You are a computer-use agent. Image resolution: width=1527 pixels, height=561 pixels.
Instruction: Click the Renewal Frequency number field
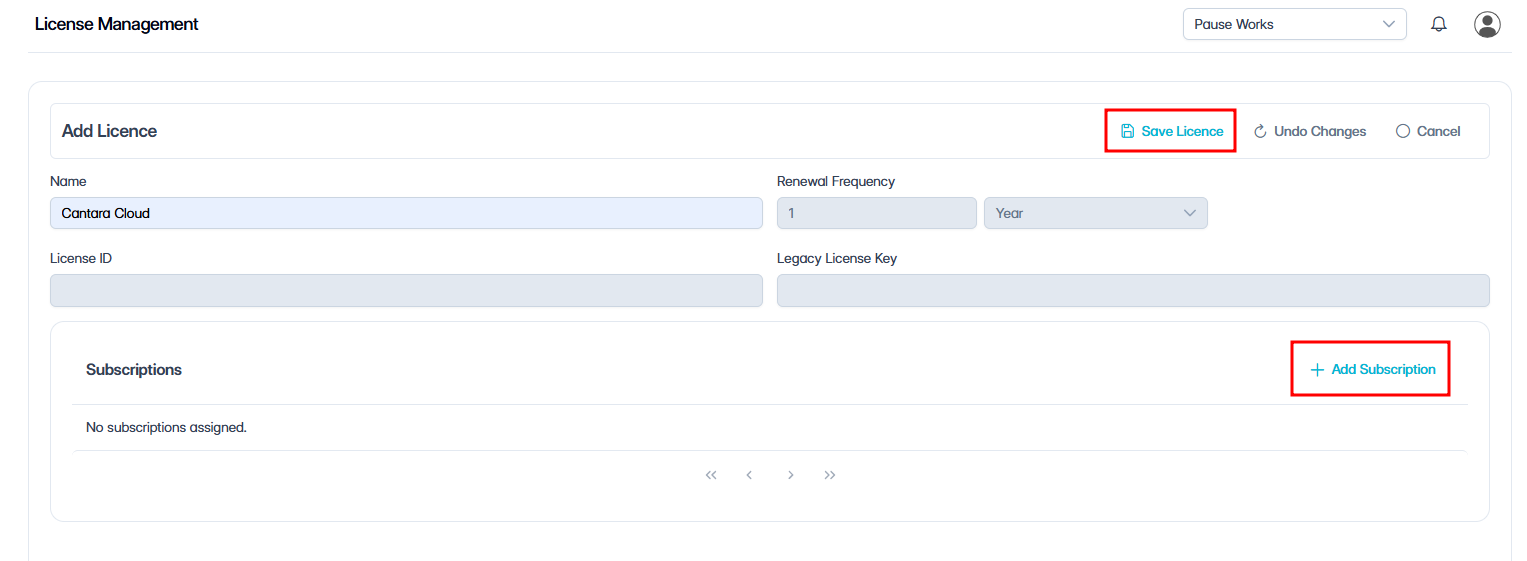click(x=877, y=213)
